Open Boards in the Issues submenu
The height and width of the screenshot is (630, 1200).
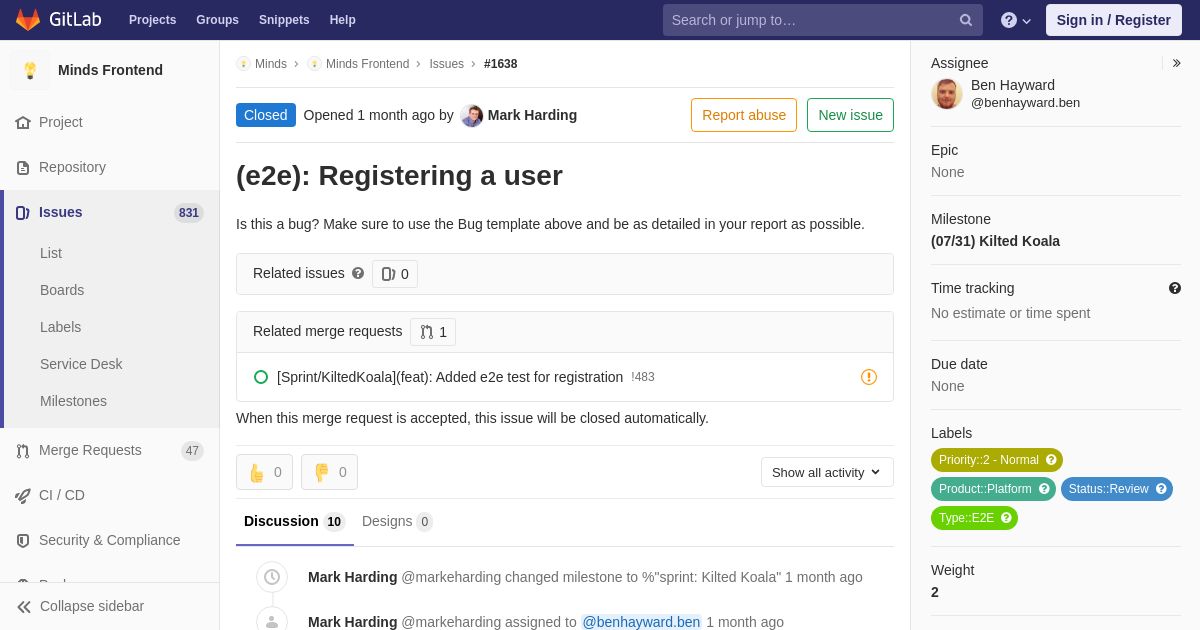click(62, 290)
